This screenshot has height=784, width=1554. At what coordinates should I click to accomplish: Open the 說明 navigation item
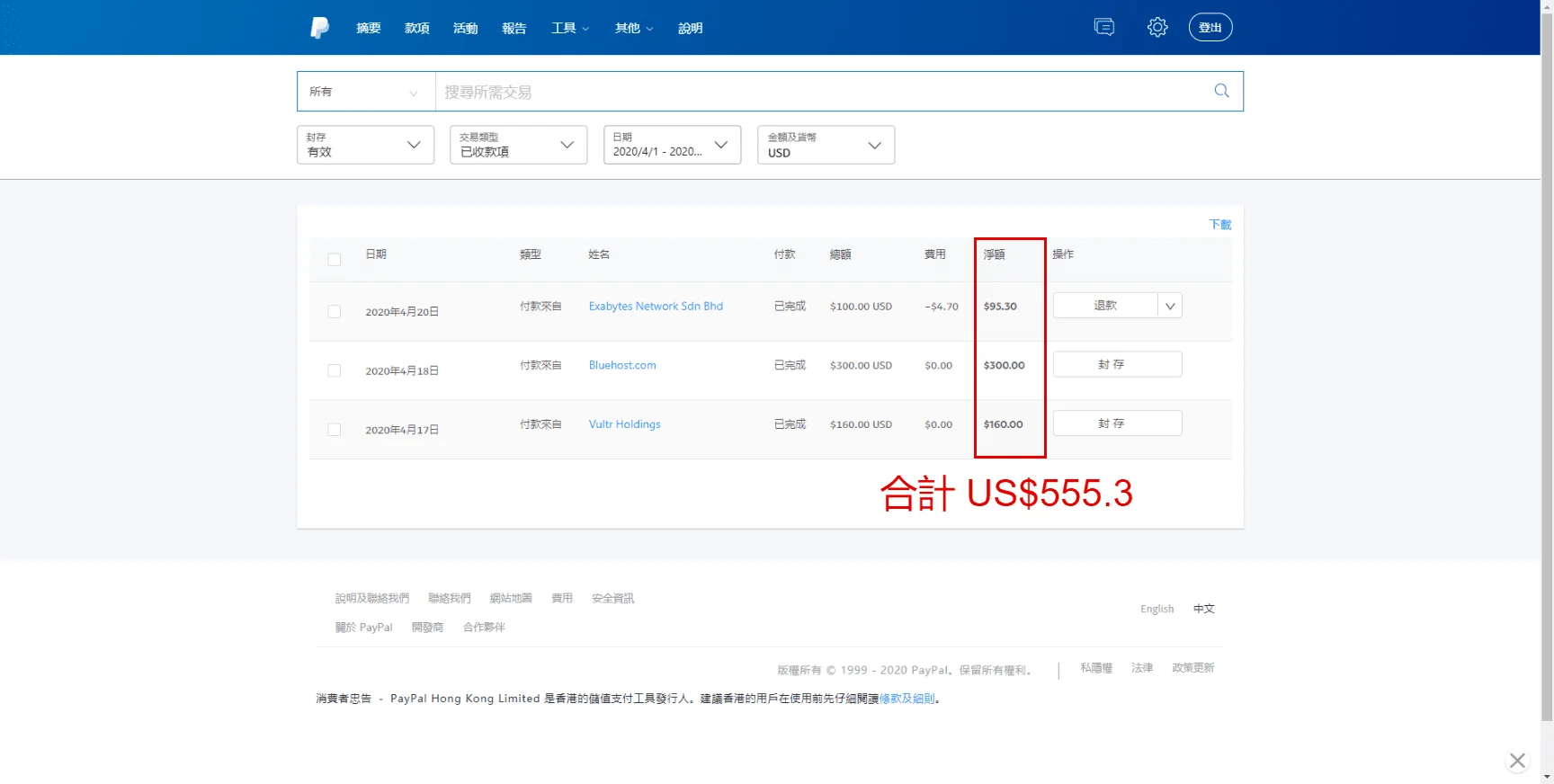pyautogui.click(x=690, y=28)
